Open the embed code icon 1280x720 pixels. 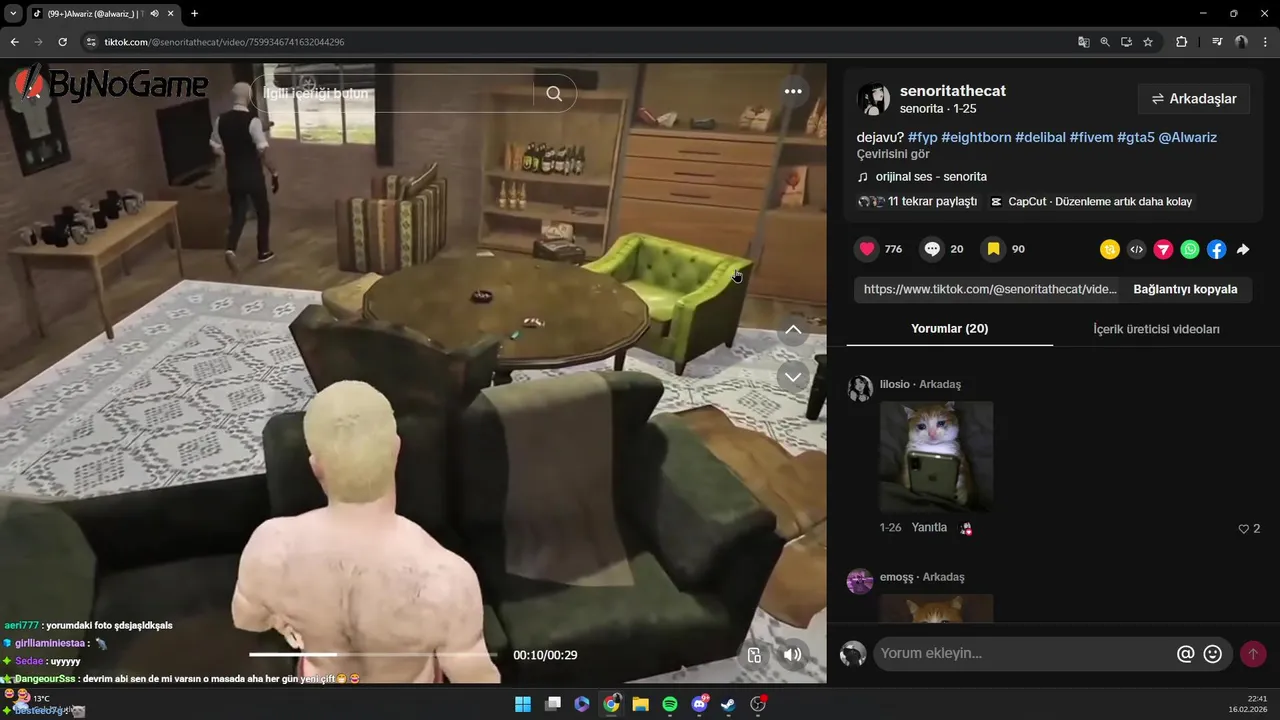pyautogui.click(x=1136, y=250)
